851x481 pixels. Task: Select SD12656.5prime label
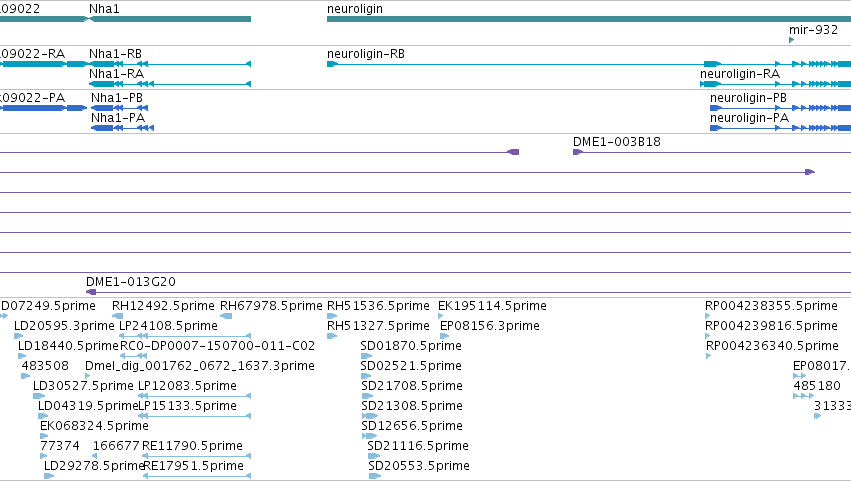pos(412,426)
